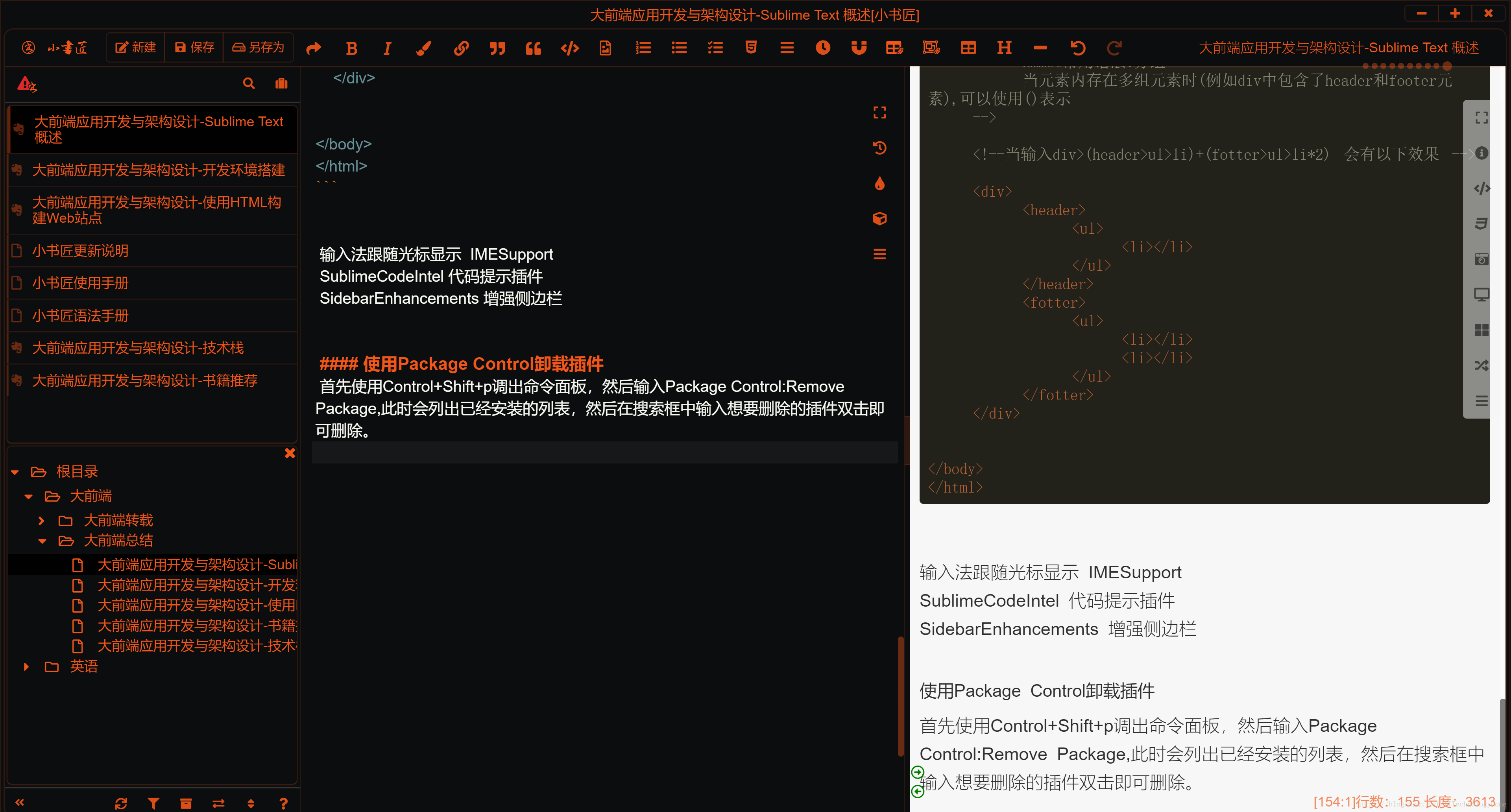Click the 新建 button
1511x812 pixels.
tap(135, 48)
